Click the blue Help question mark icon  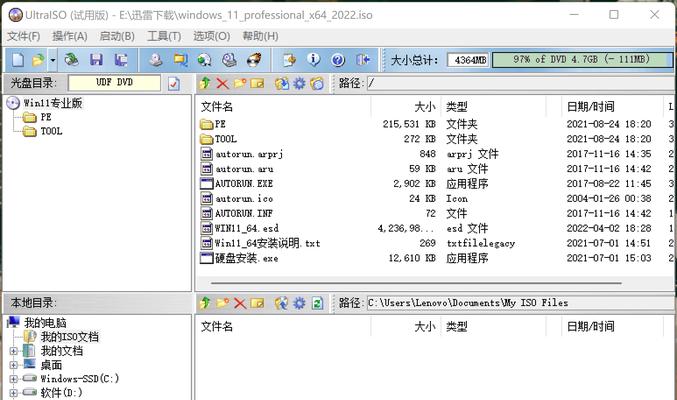pos(338,60)
